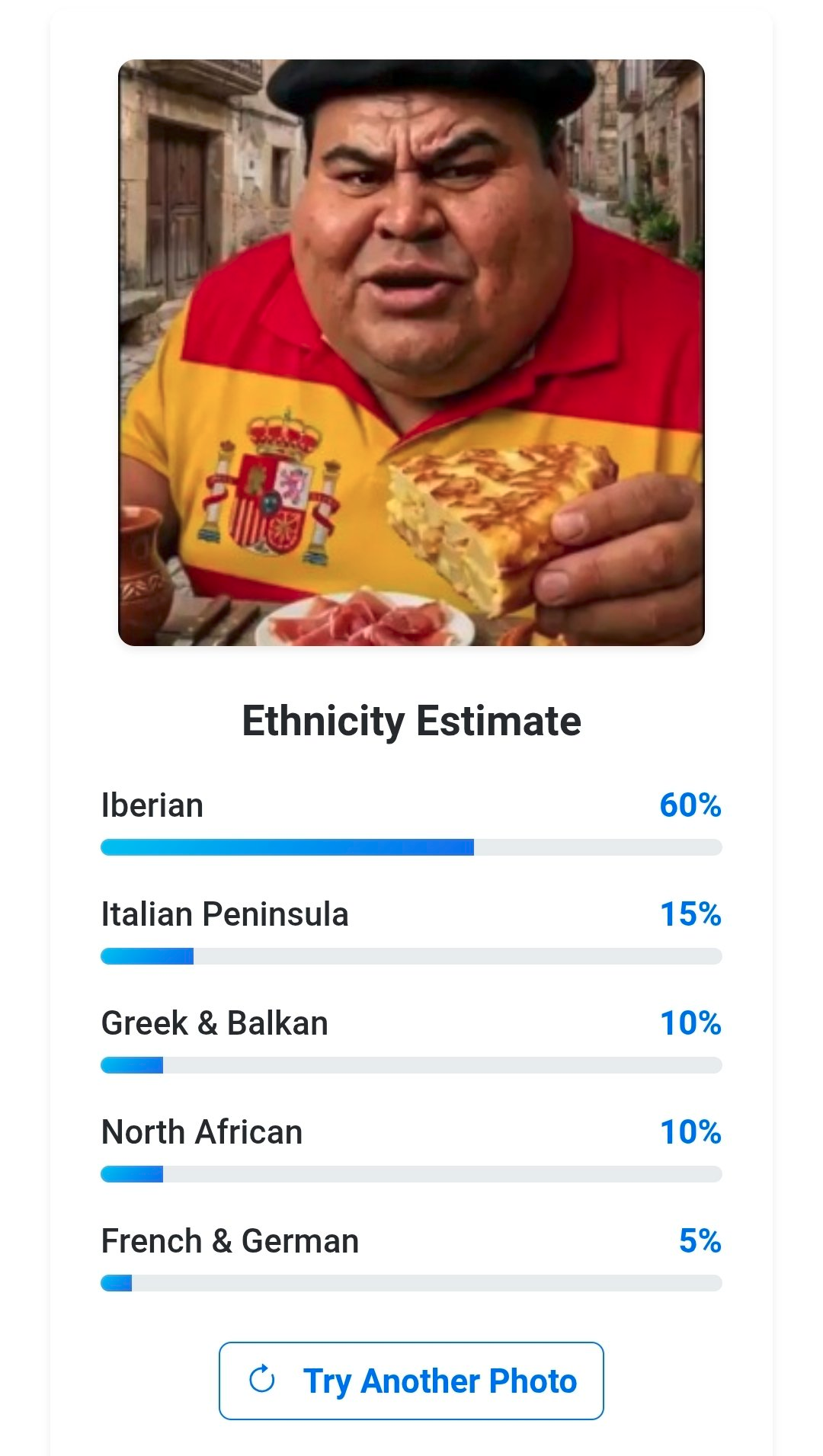Select the North African label
This screenshot has height=1456, width=823.
tap(202, 1132)
